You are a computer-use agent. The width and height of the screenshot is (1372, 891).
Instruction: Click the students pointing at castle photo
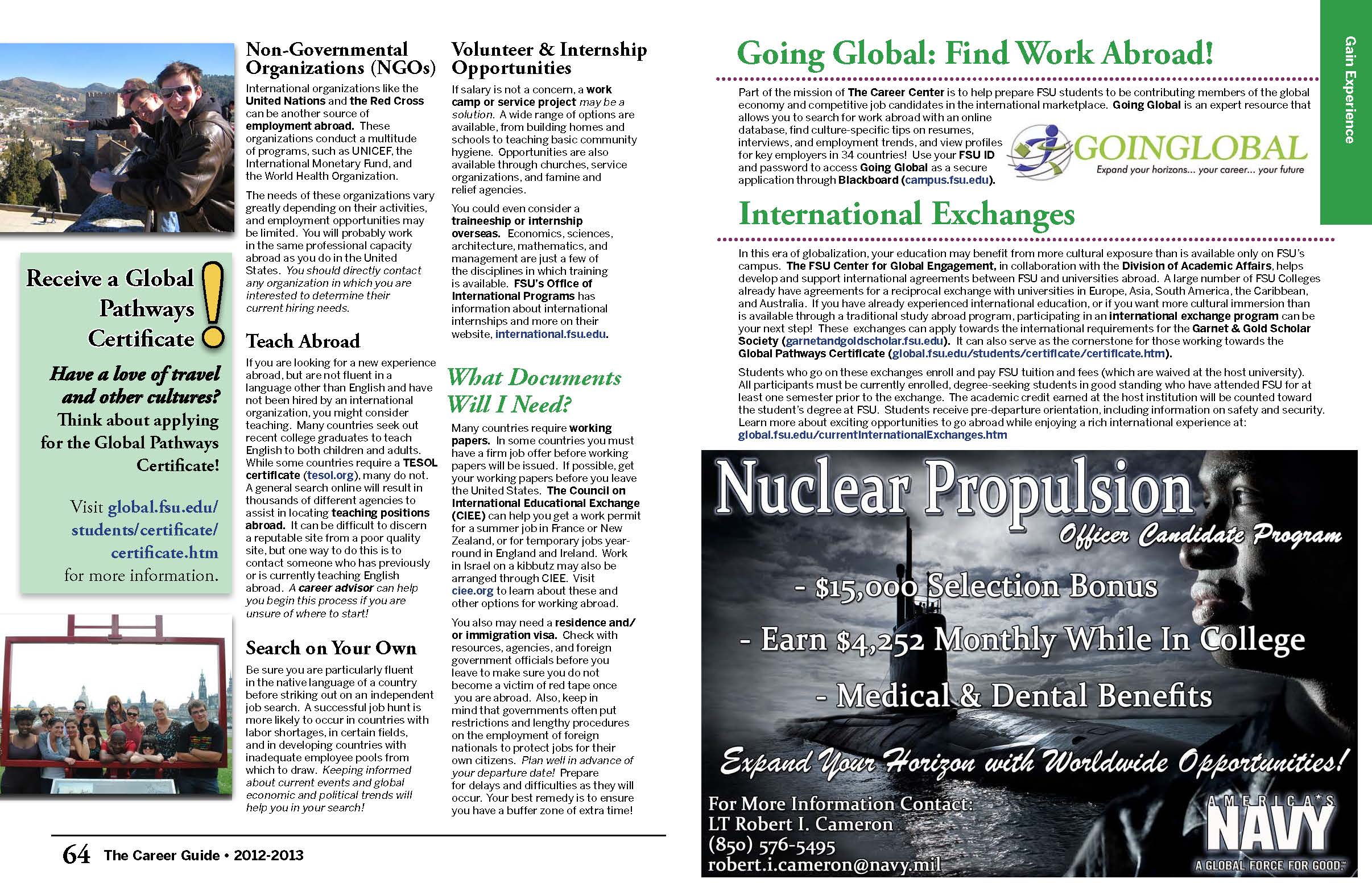118,138
